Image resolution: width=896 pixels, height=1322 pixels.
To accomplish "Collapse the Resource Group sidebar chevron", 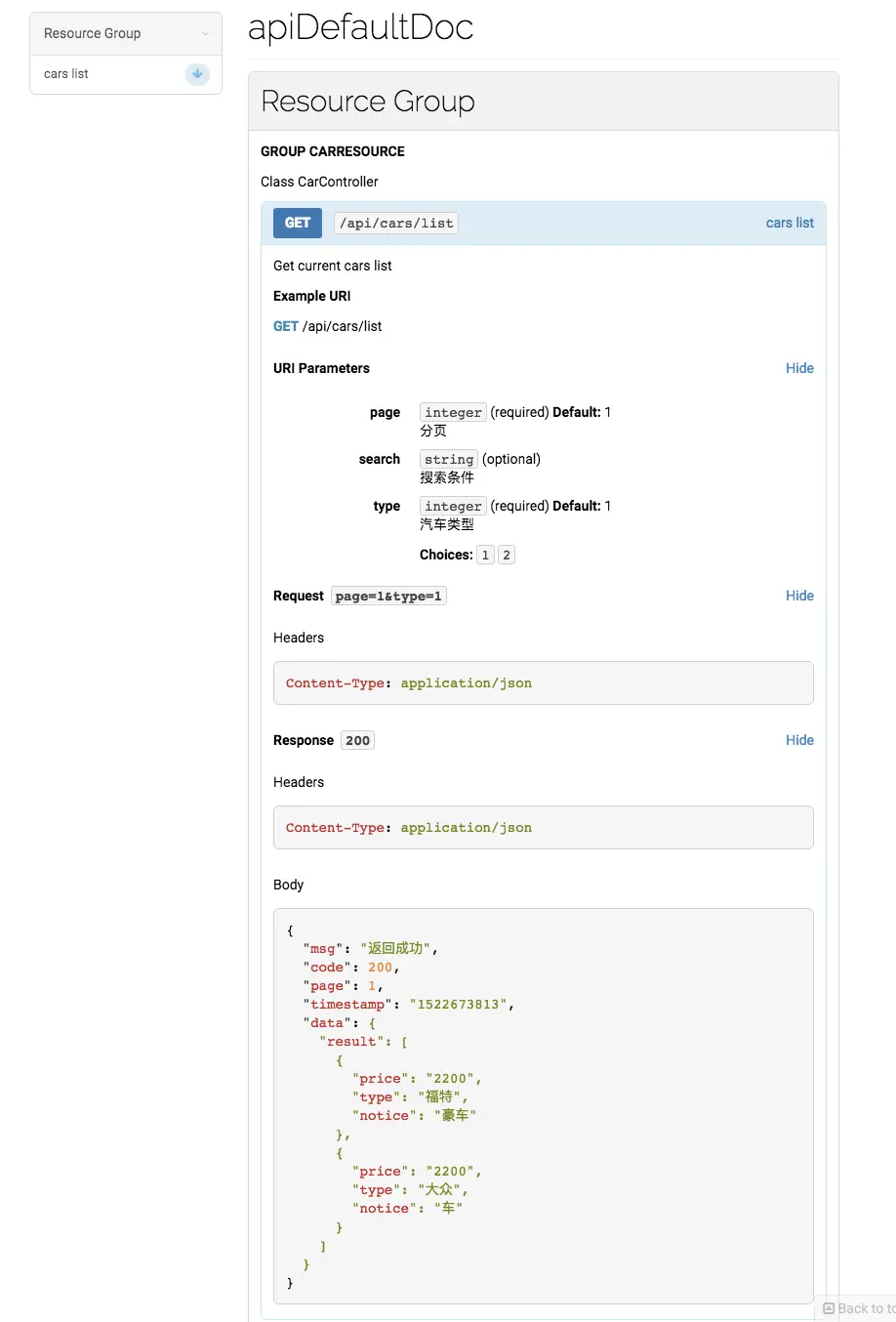I will tap(206, 33).
